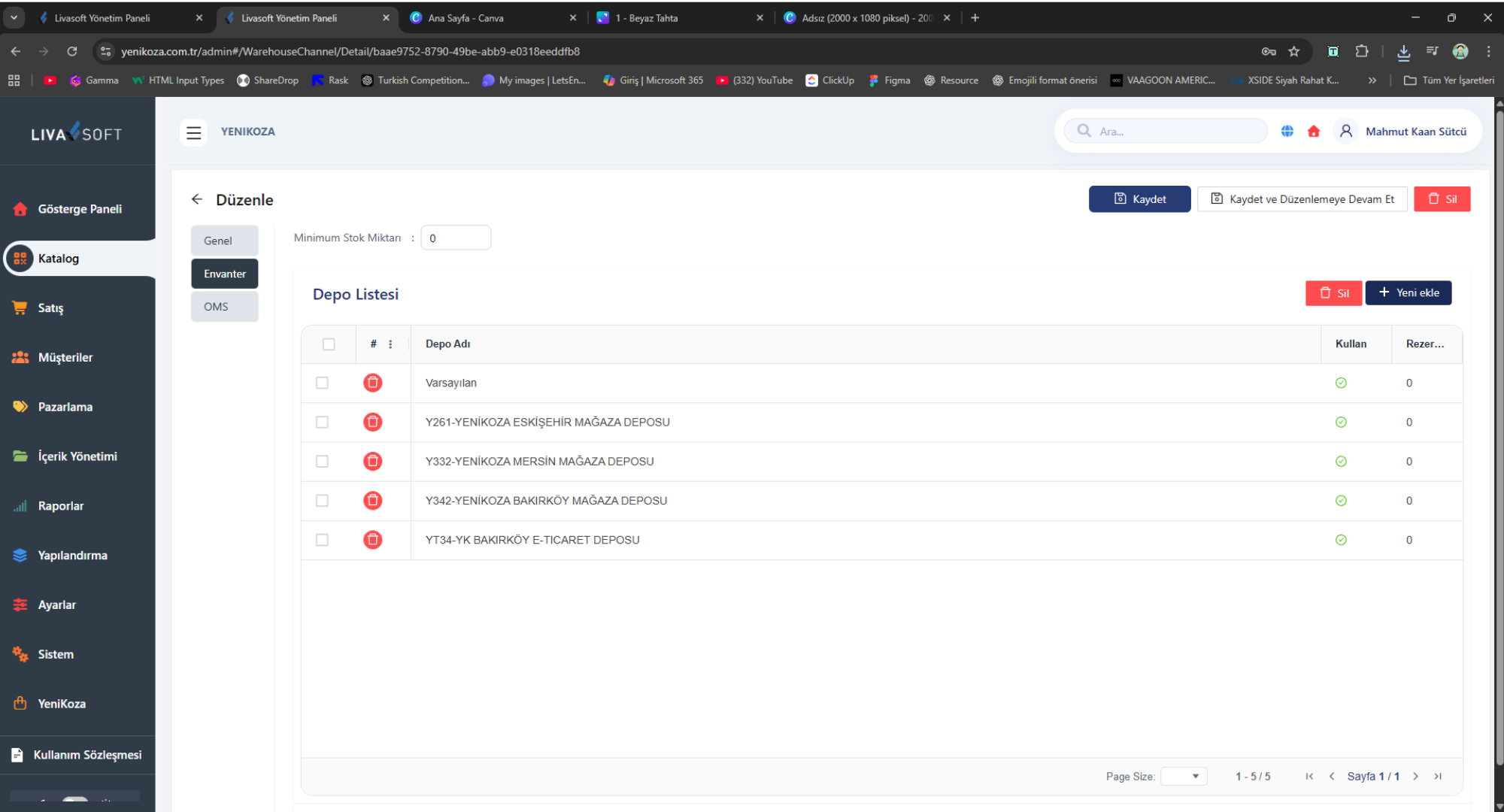Jump to last page arrow in pagination
Image resolution: width=1504 pixels, height=812 pixels.
(x=1438, y=777)
